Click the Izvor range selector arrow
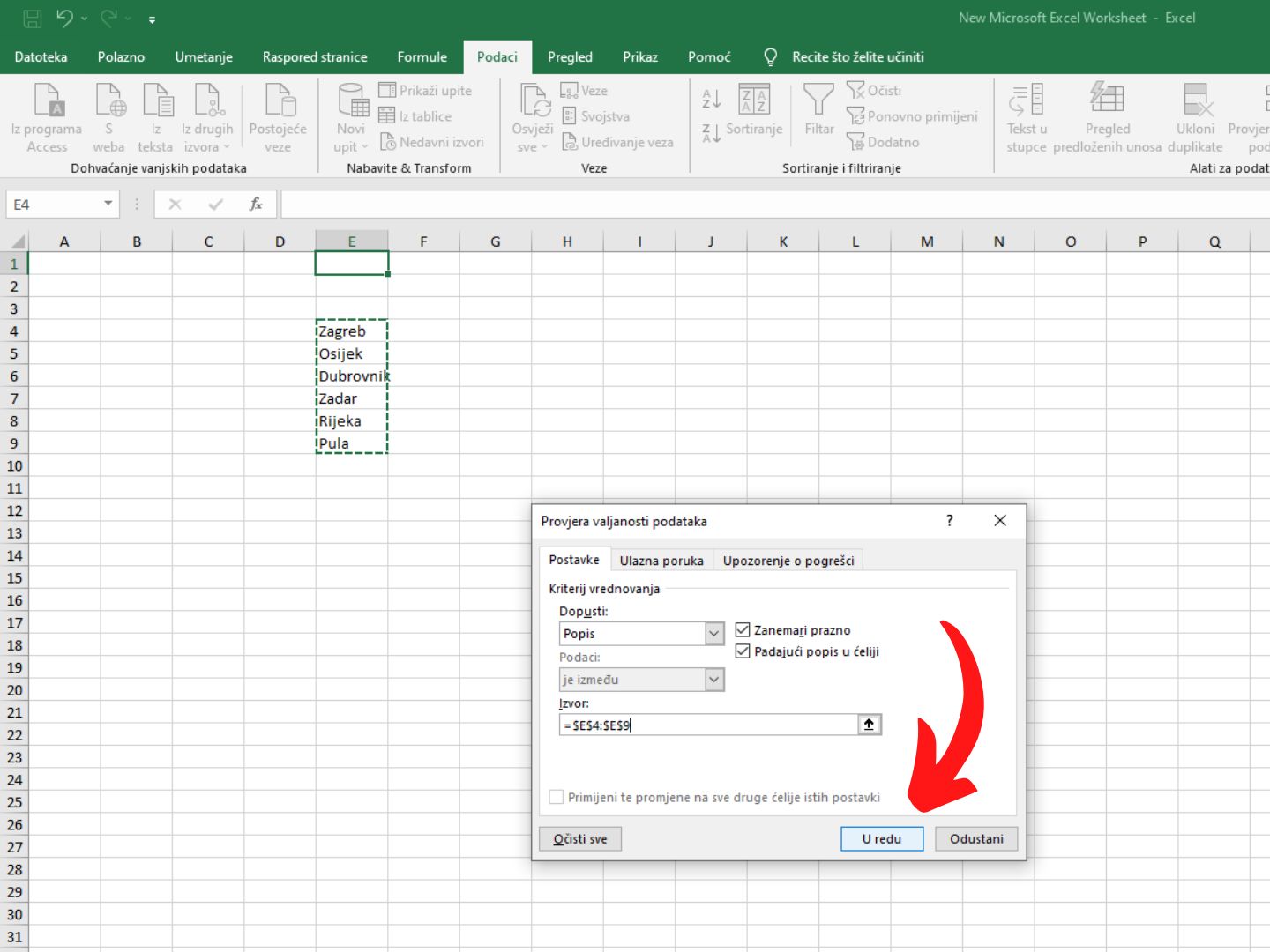 click(x=869, y=725)
